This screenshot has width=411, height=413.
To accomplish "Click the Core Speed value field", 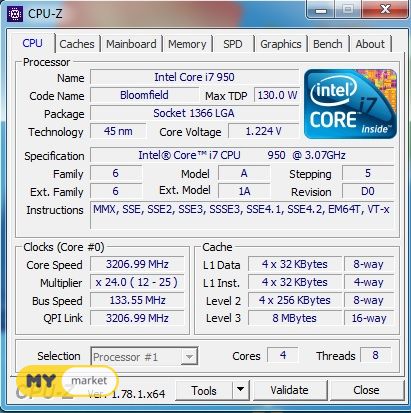I will click(x=137, y=264).
